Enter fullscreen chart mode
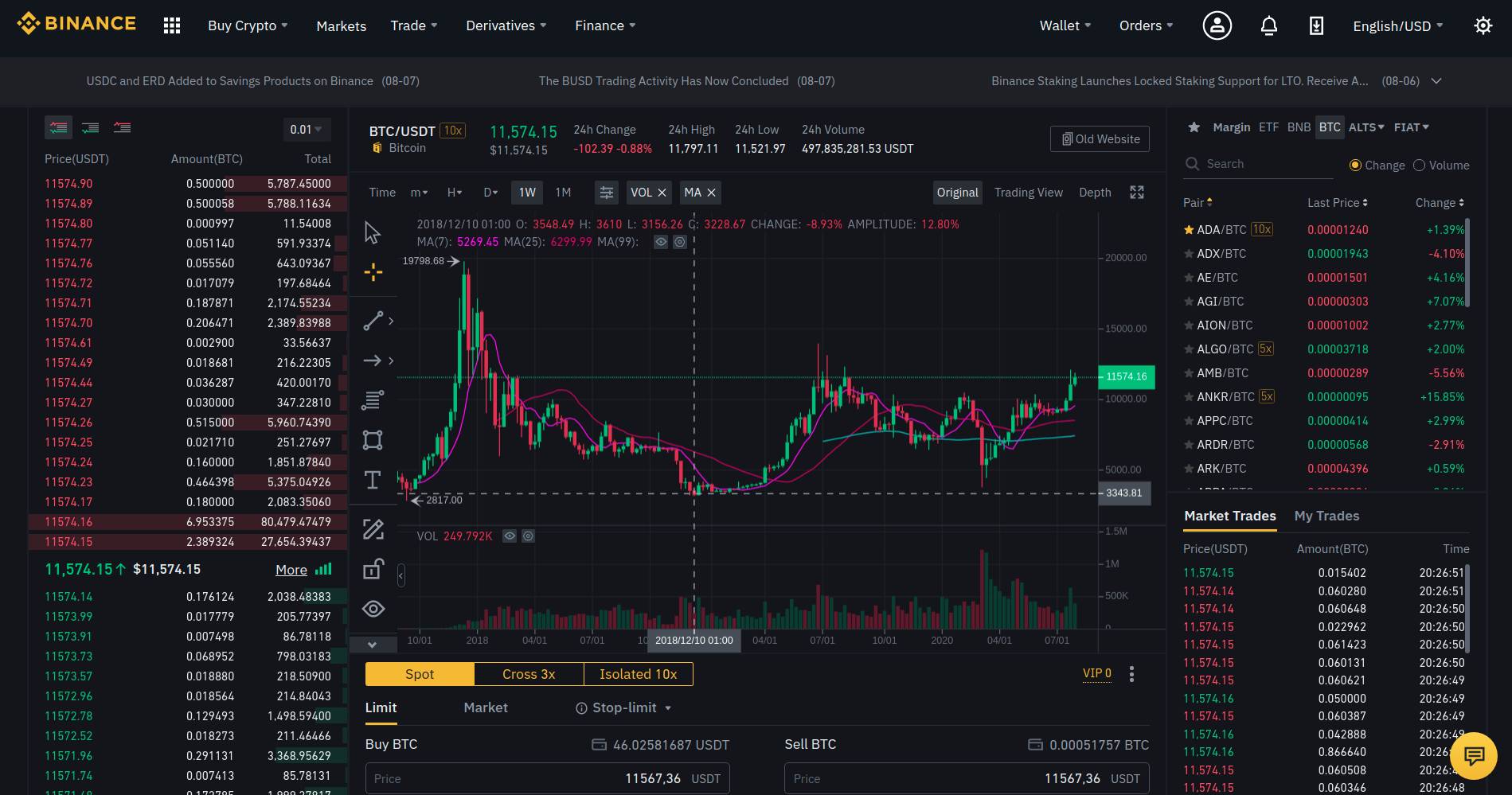This screenshot has height=795, width=1512. coord(1137,193)
